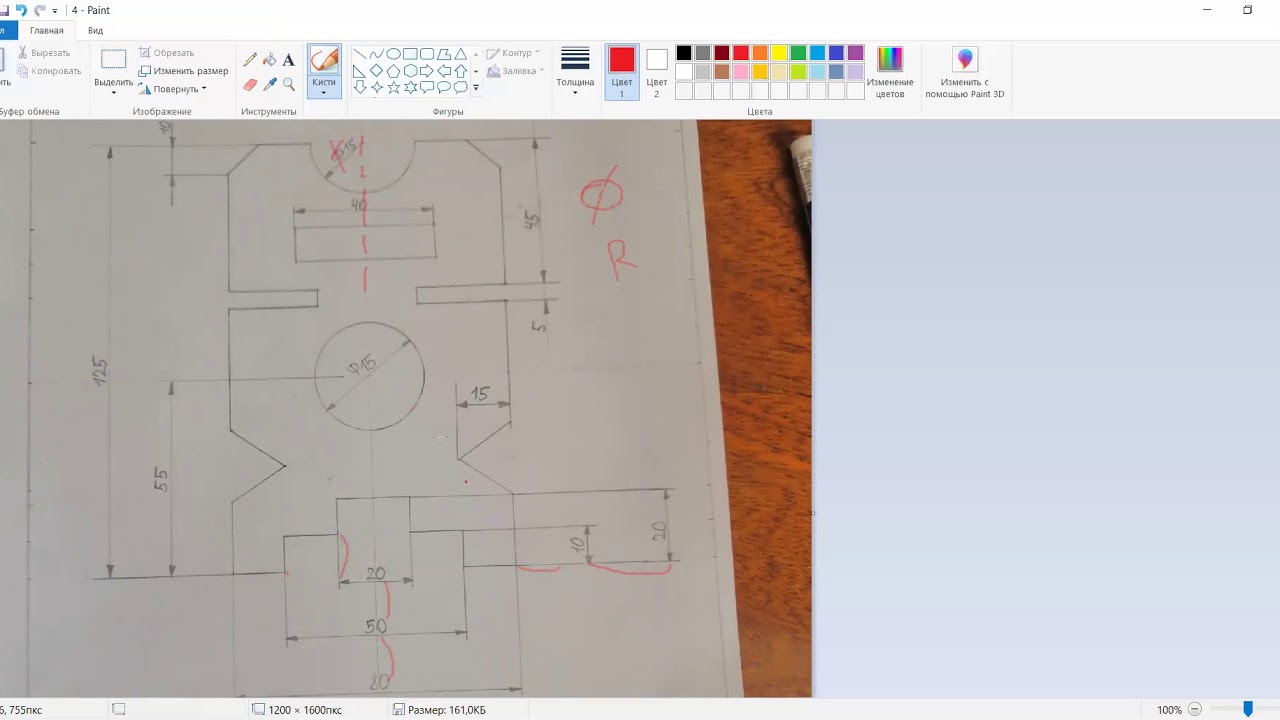Select the Magnifier tool

(x=288, y=85)
